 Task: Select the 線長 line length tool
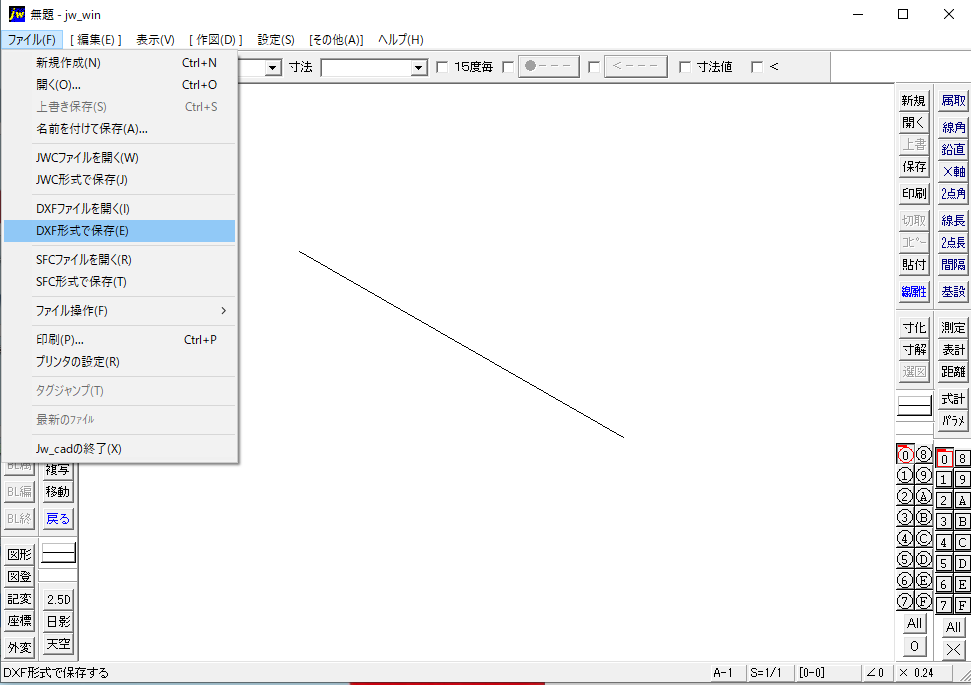click(x=953, y=220)
